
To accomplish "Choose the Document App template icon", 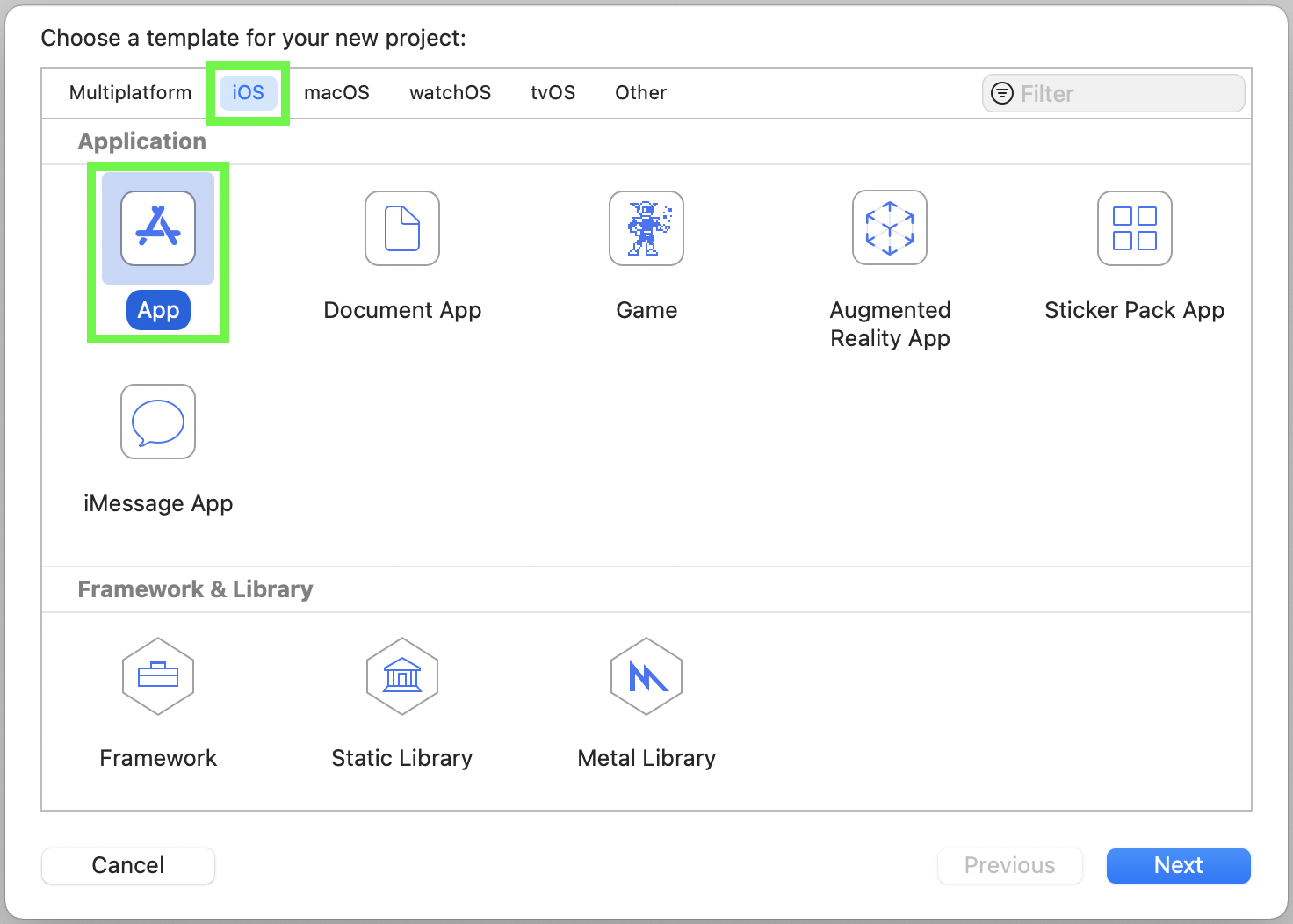I will 402,228.
